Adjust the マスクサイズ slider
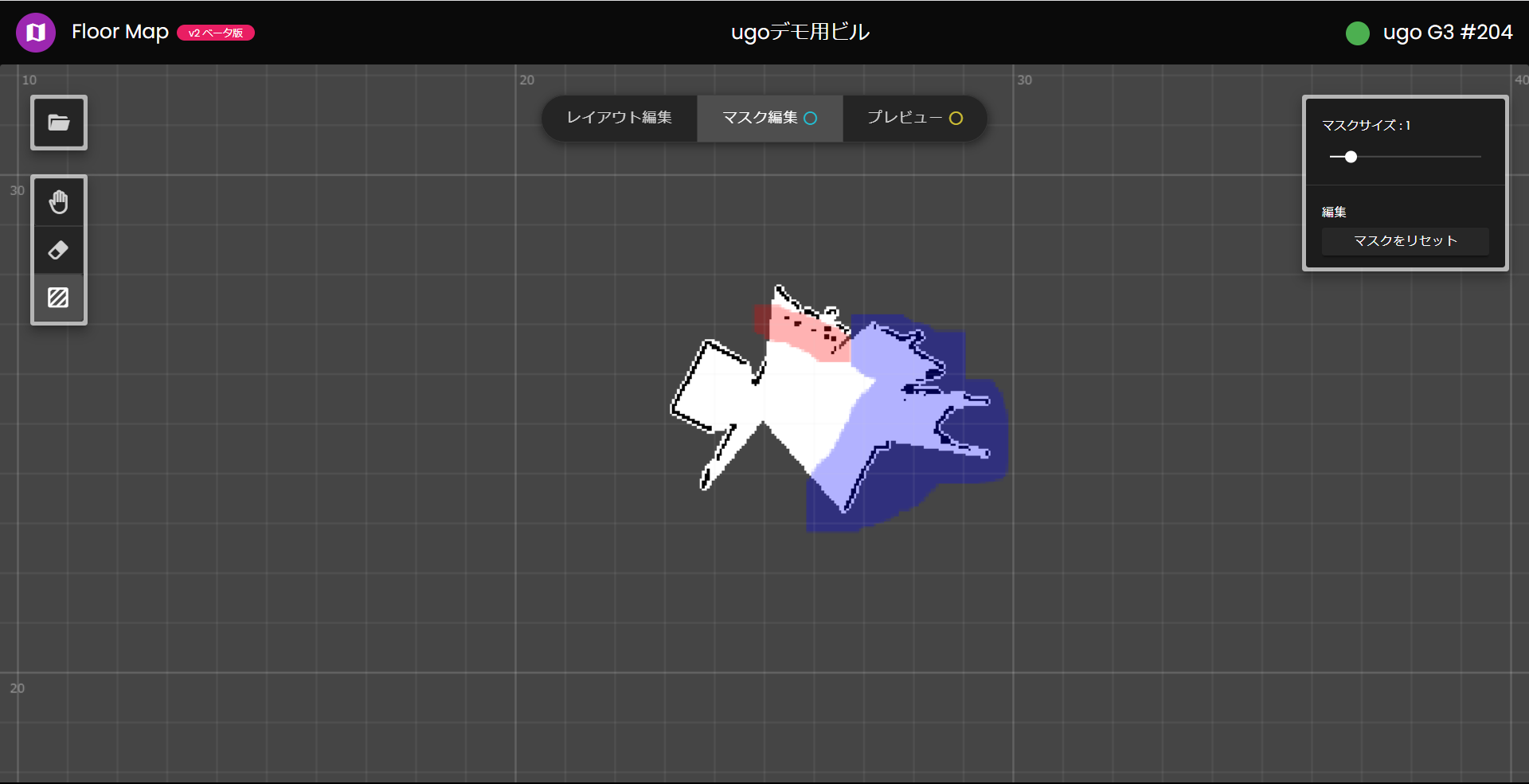 [x=1350, y=157]
